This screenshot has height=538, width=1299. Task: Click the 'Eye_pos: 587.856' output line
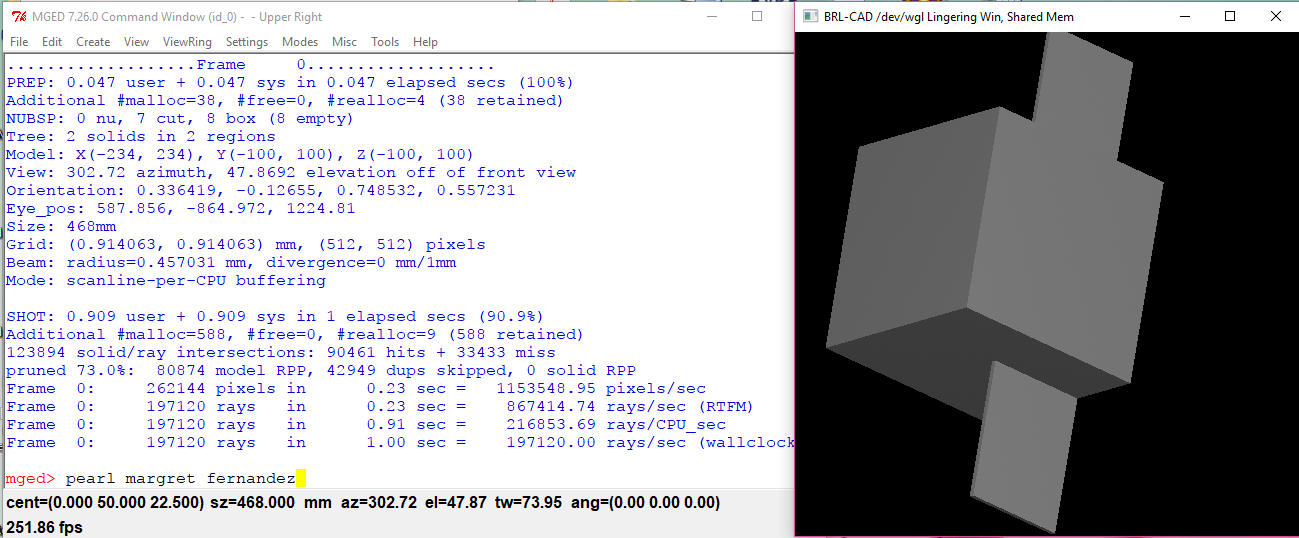180,208
